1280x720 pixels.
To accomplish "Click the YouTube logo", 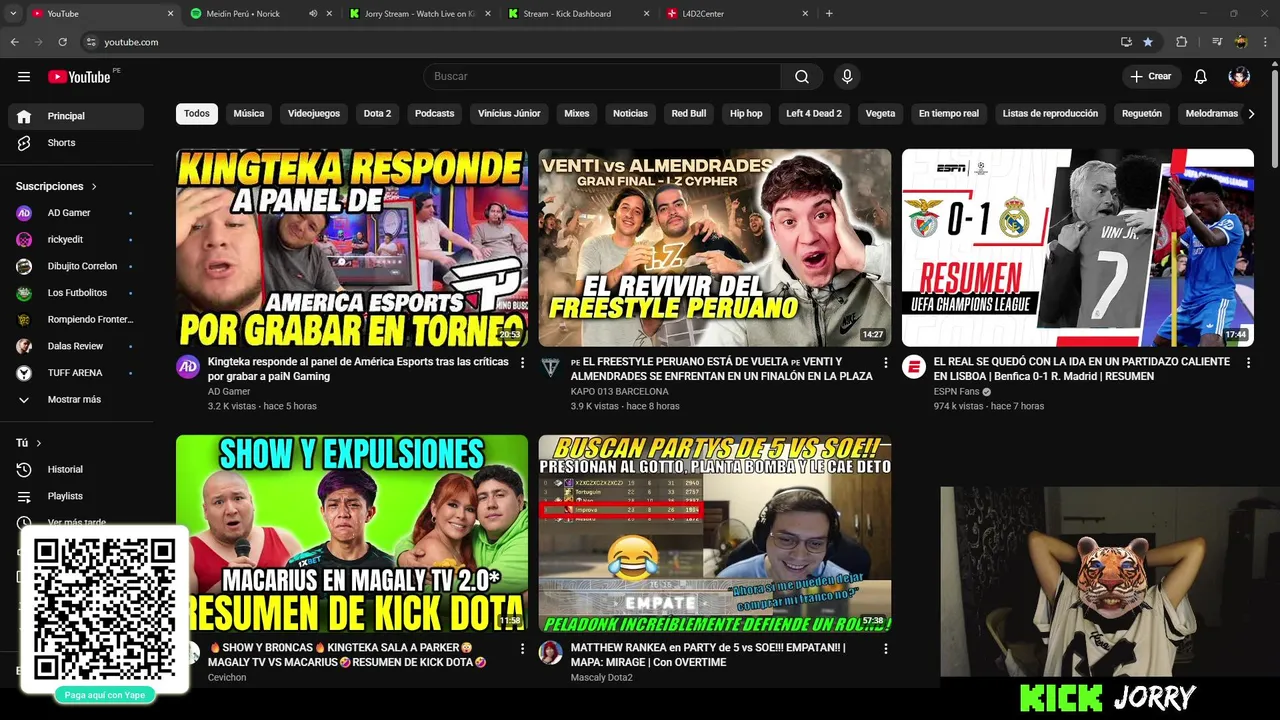I will [79, 77].
